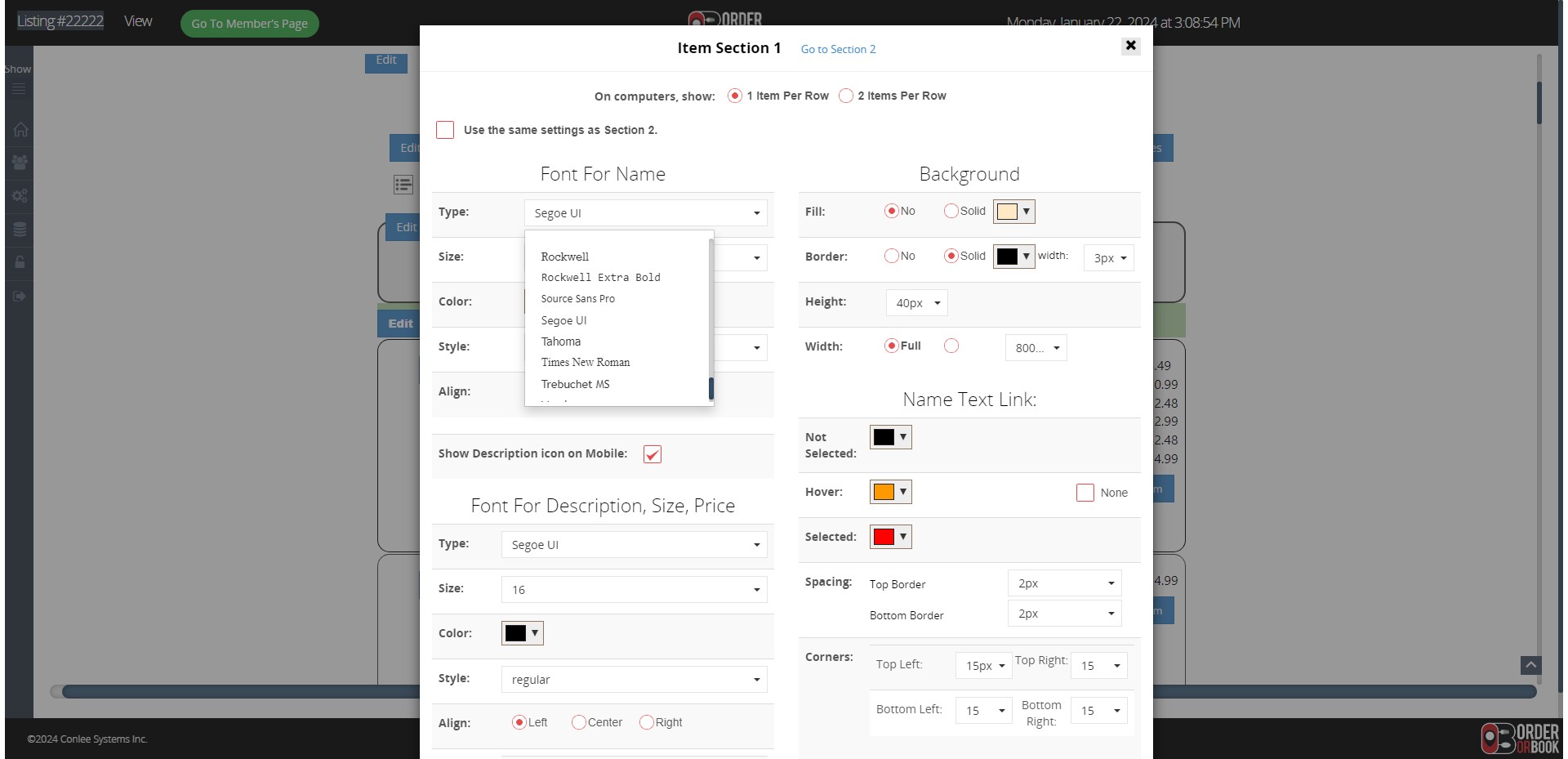The image size is (1568, 759).
Task: Close the Item Section 1 dialog
Action: tap(1131, 46)
